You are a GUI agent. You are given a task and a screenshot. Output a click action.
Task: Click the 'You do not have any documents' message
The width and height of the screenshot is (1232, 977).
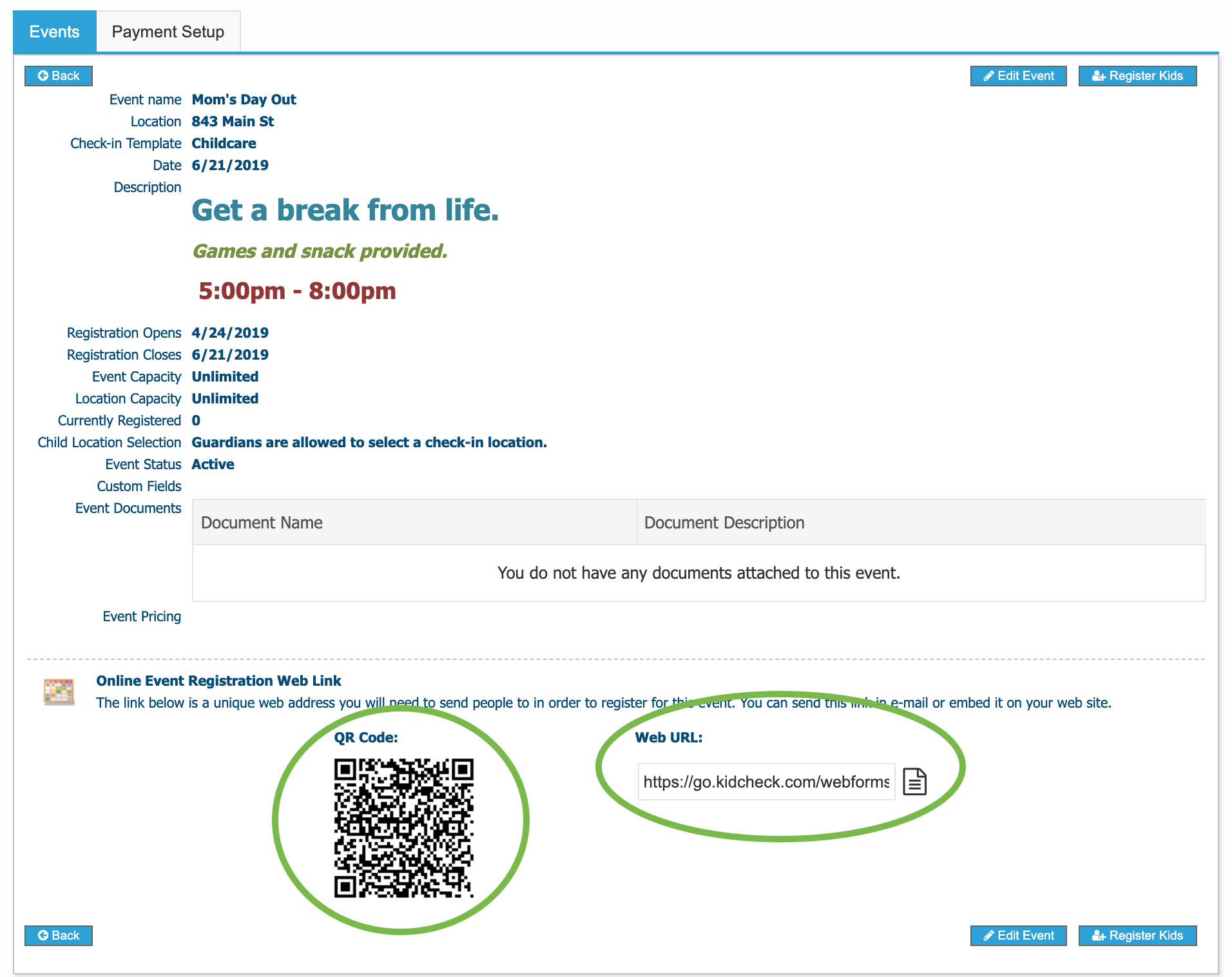pyautogui.click(x=698, y=573)
